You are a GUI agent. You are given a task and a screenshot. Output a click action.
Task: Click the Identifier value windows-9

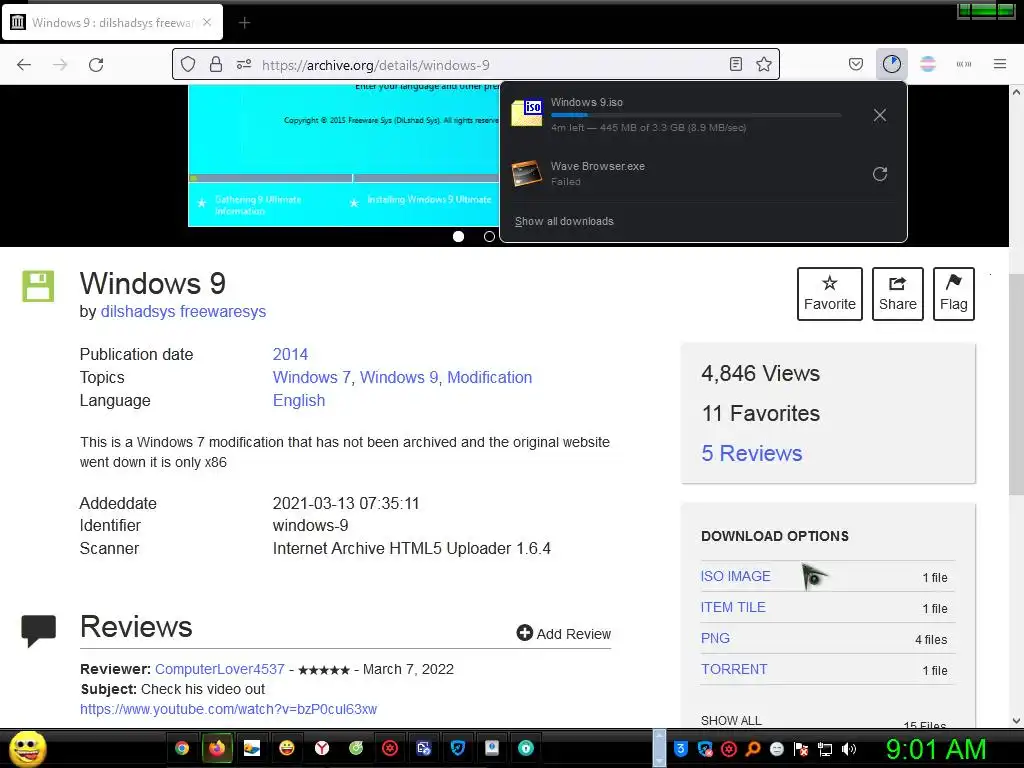click(310, 525)
